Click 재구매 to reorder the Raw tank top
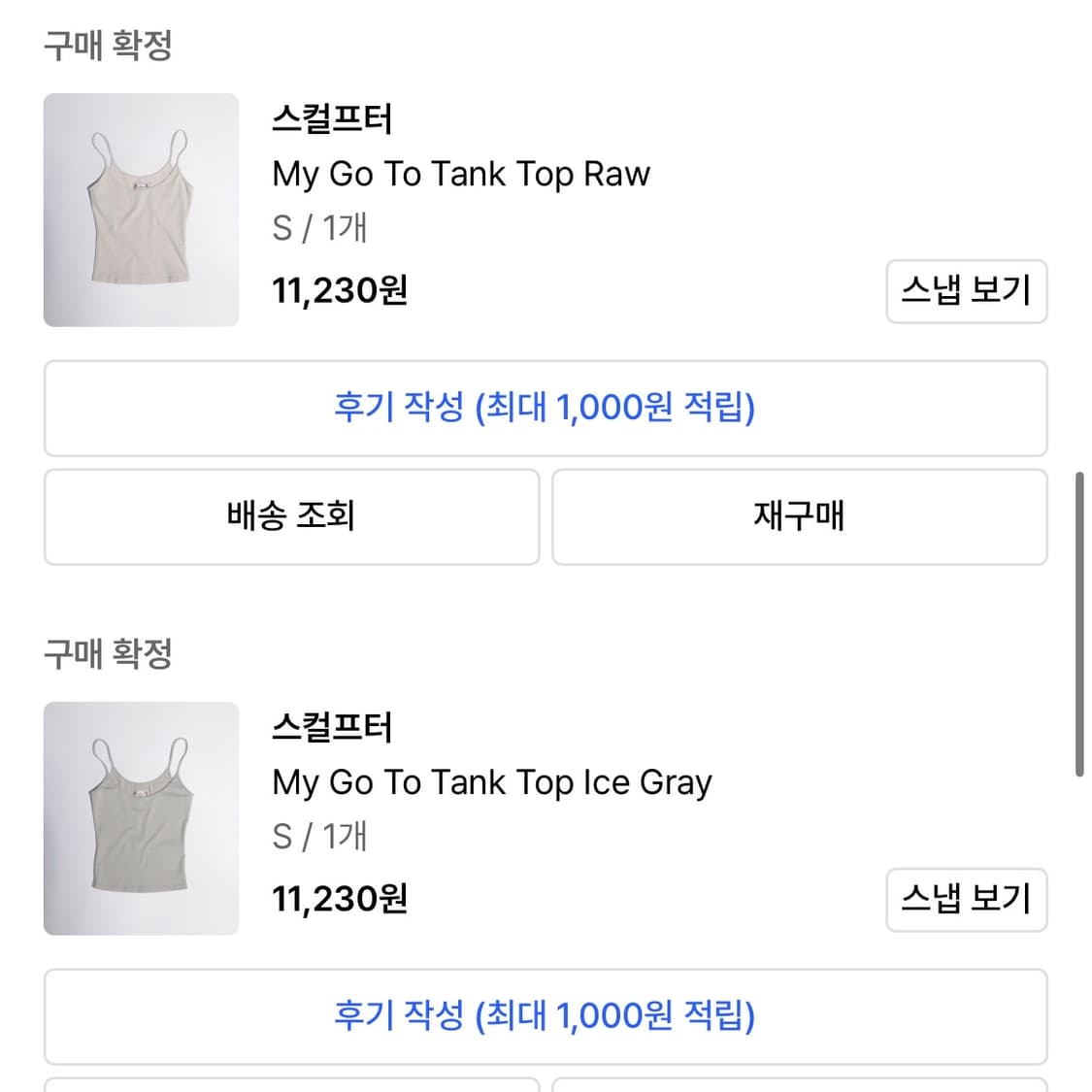The image size is (1092, 1092). (x=799, y=516)
